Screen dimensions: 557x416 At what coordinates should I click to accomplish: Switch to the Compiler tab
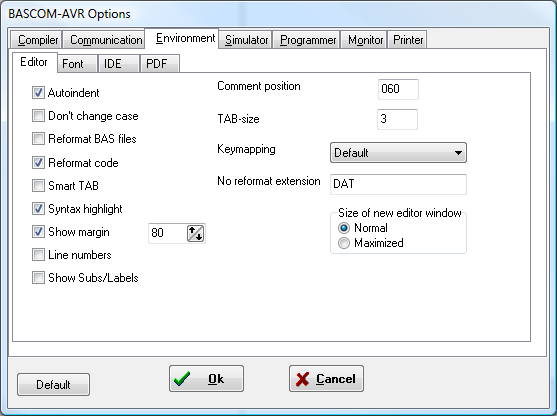[37, 40]
